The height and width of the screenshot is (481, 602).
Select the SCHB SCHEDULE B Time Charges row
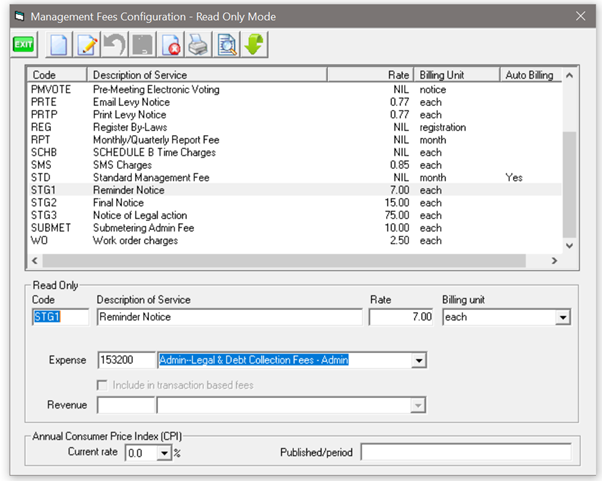[x=295, y=152]
